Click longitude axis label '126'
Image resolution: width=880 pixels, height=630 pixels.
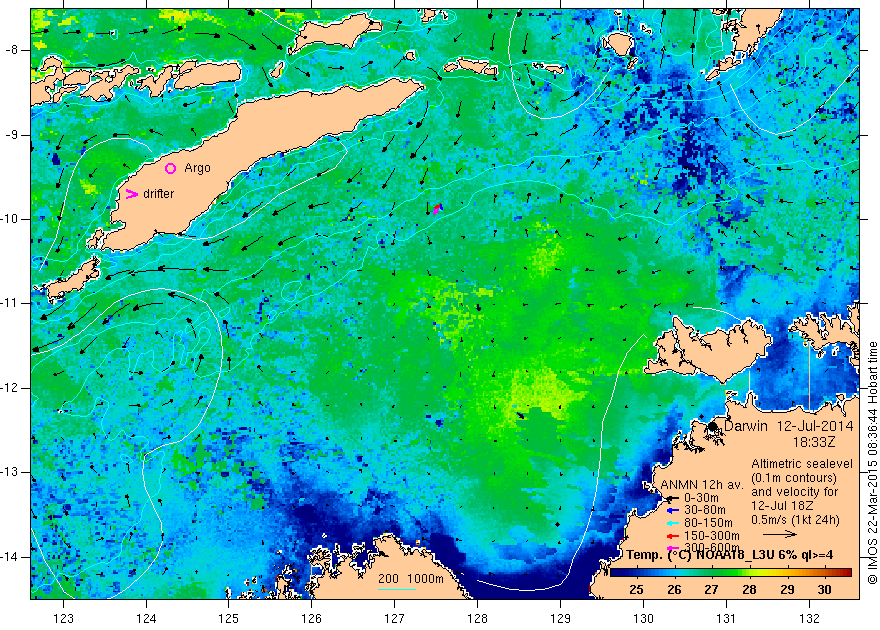point(311,618)
